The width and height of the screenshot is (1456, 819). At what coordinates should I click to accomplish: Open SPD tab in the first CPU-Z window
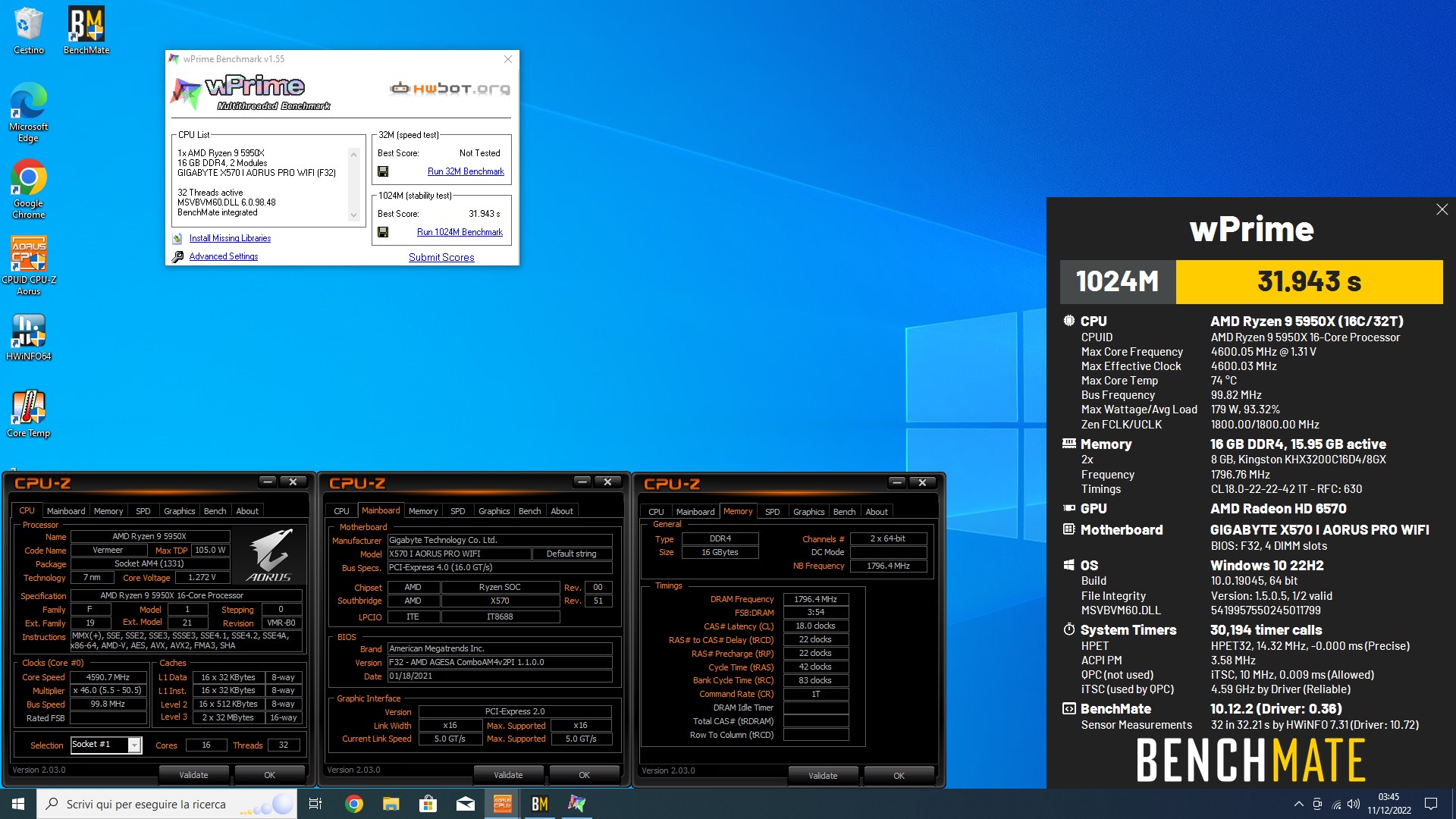[143, 511]
